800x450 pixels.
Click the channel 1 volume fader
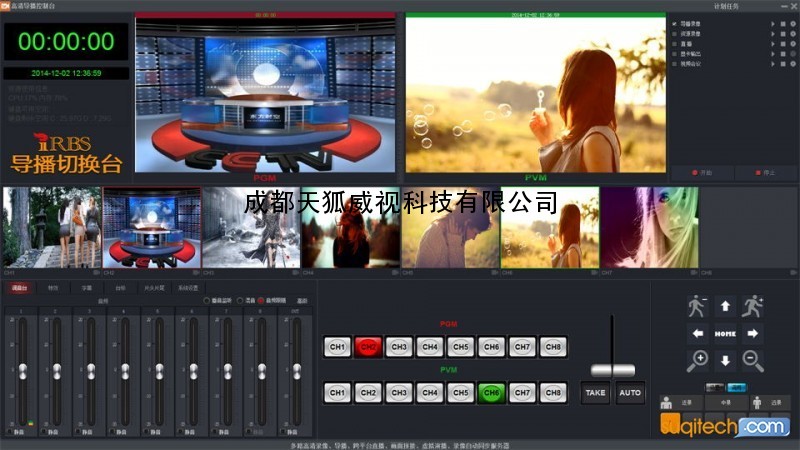pos(22,371)
